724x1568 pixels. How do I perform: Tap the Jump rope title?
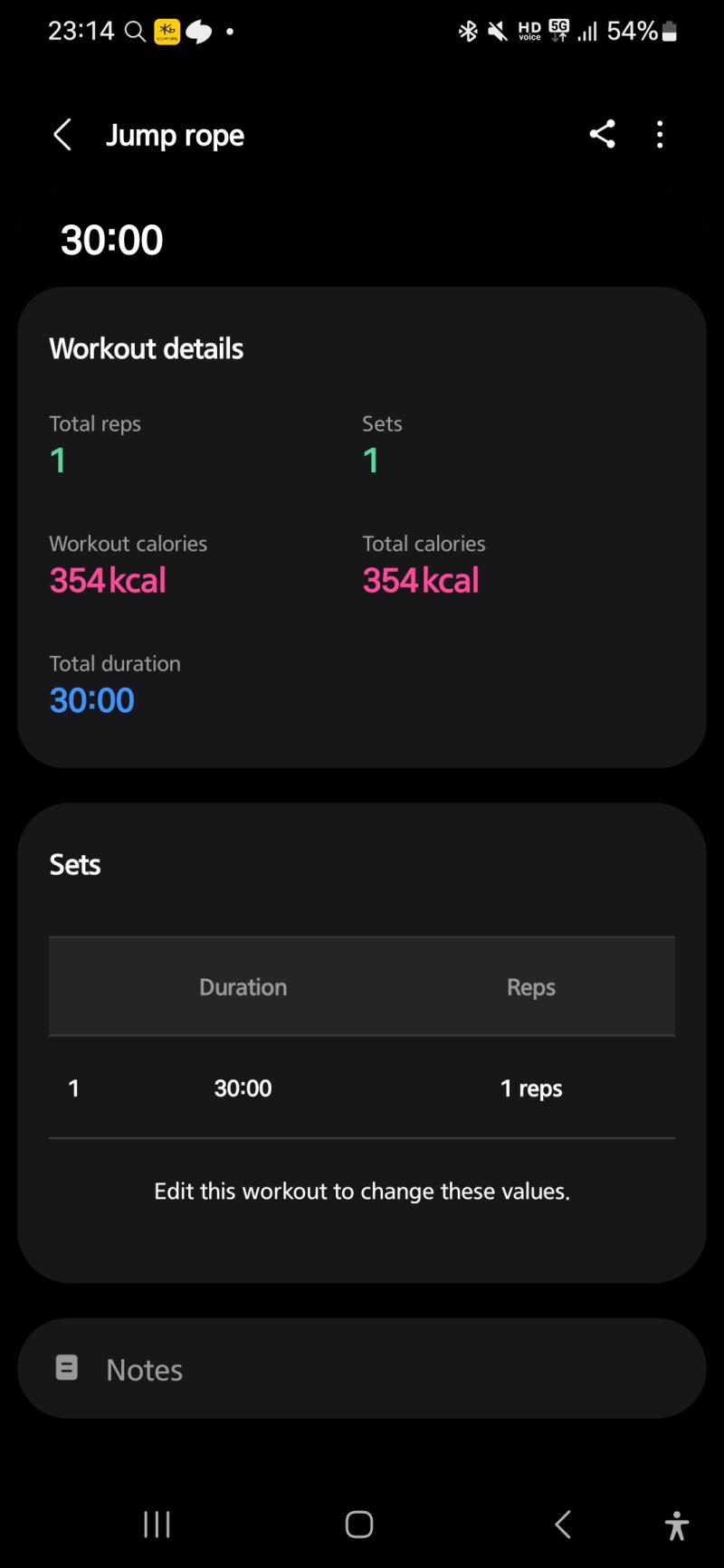pyautogui.click(x=175, y=135)
